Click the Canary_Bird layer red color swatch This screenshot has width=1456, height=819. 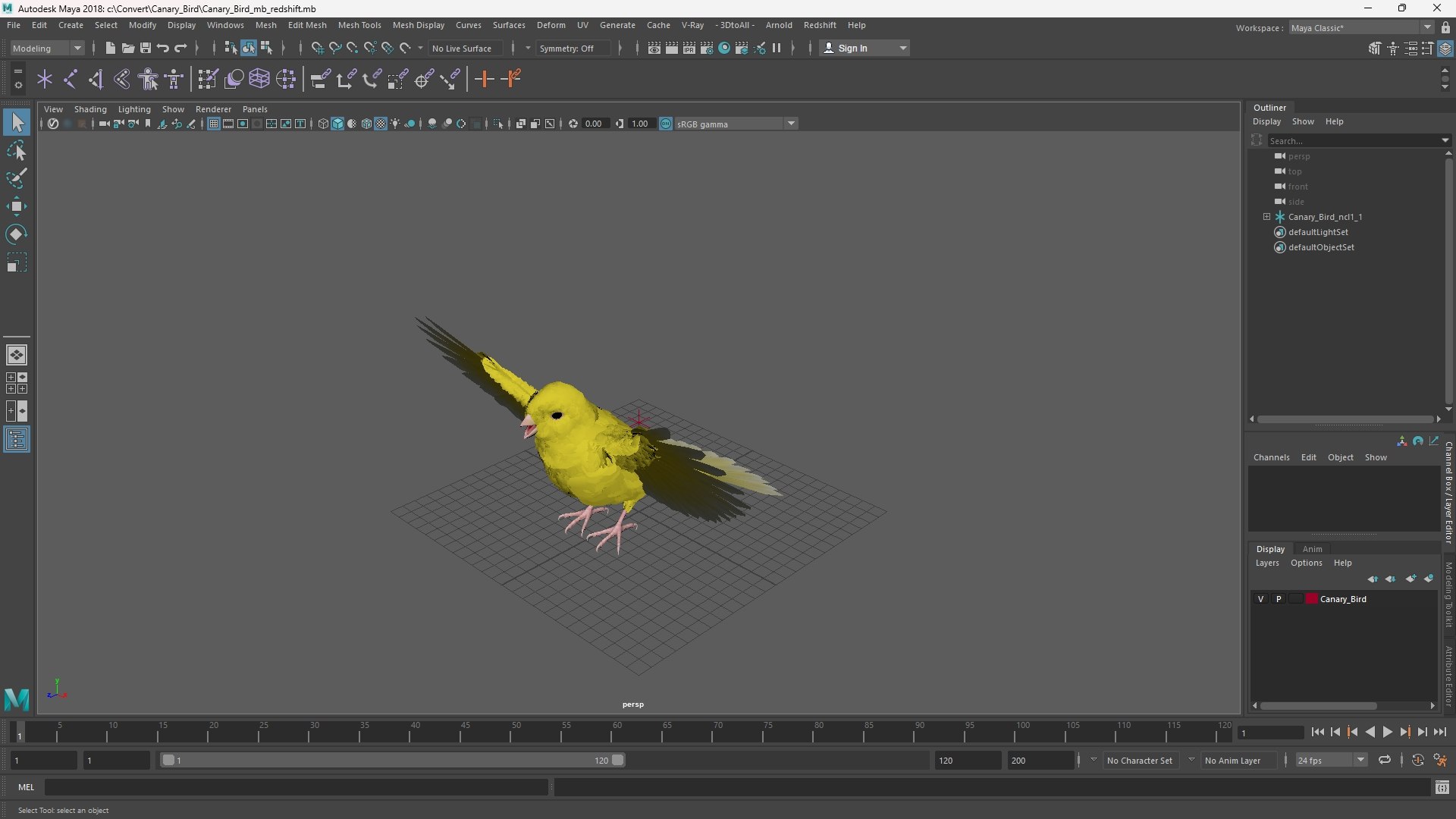pyautogui.click(x=1312, y=599)
